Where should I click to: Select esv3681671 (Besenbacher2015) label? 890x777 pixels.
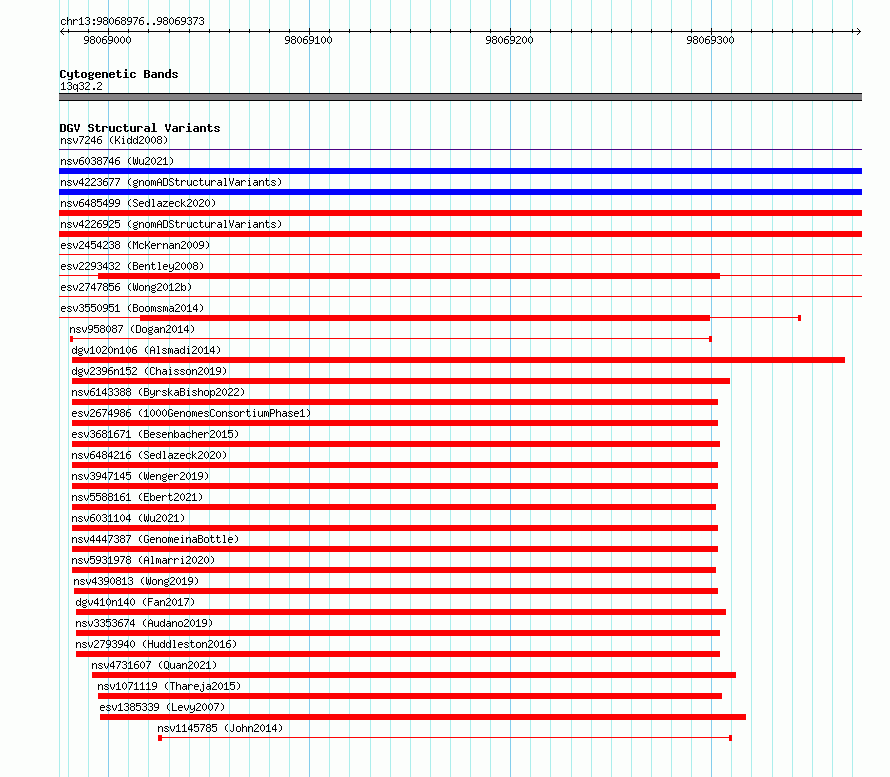point(156,434)
